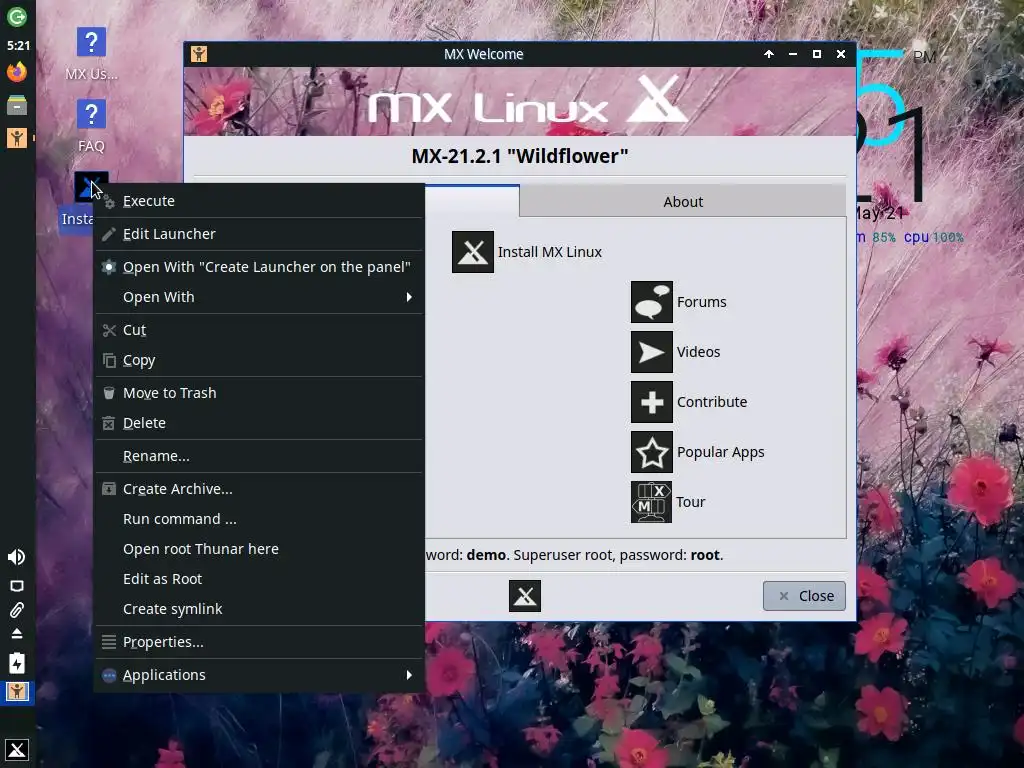This screenshot has width=1024, height=768.
Task: Click the Contribute plus icon
Action: (x=651, y=402)
